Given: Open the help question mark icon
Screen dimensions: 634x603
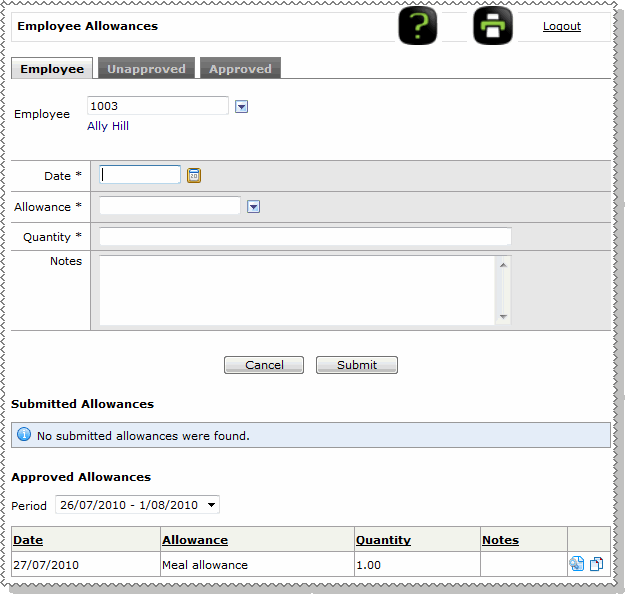Looking at the screenshot, I should 418,25.
